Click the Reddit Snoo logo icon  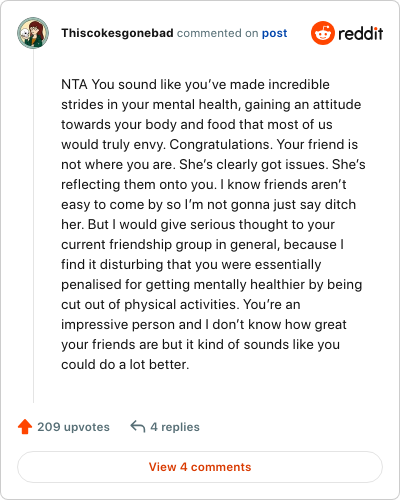pyautogui.click(x=322, y=33)
